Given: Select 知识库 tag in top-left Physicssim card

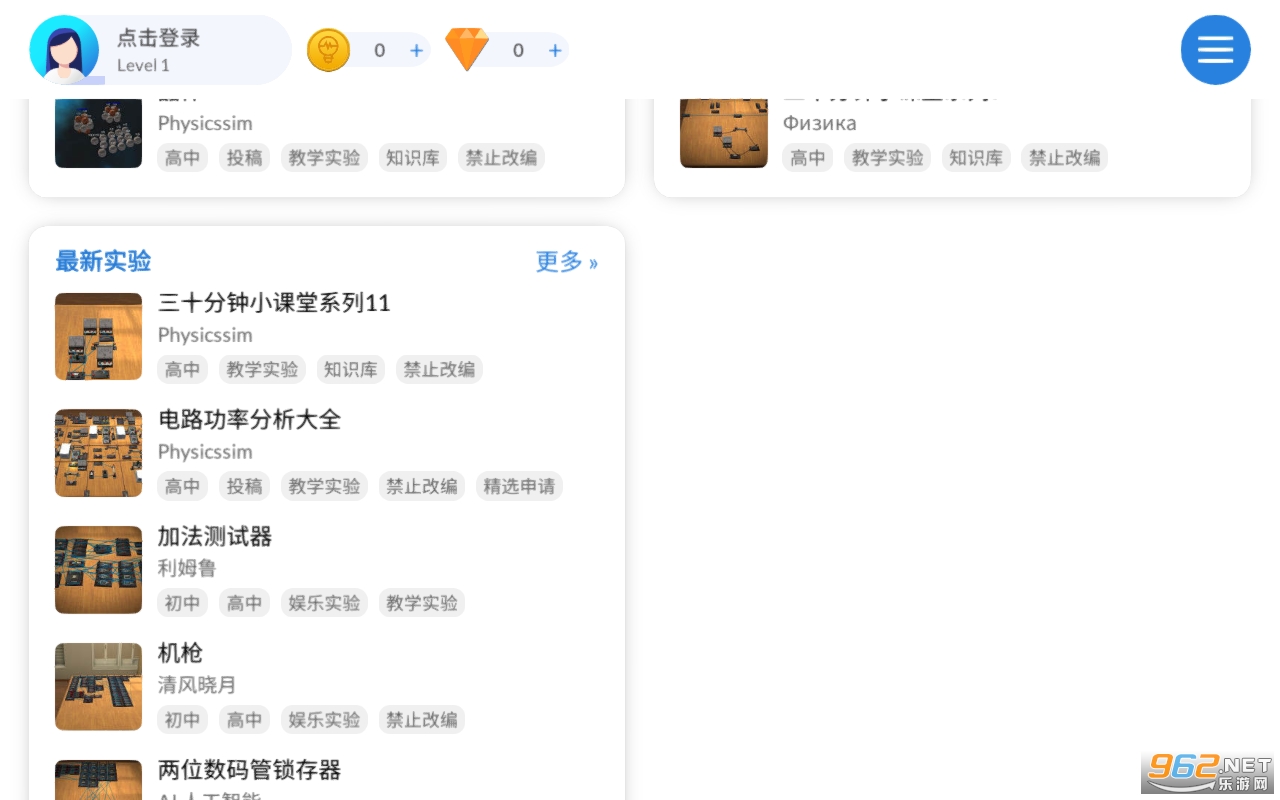Looking at the screenshot, I should [413, 158].
